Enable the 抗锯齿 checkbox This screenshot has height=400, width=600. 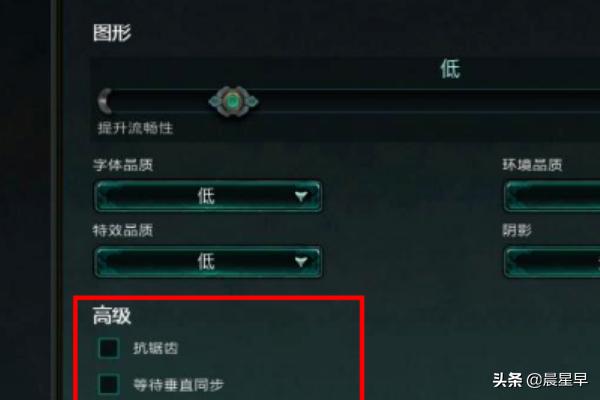pyautogui.click(x=109, y=348)
